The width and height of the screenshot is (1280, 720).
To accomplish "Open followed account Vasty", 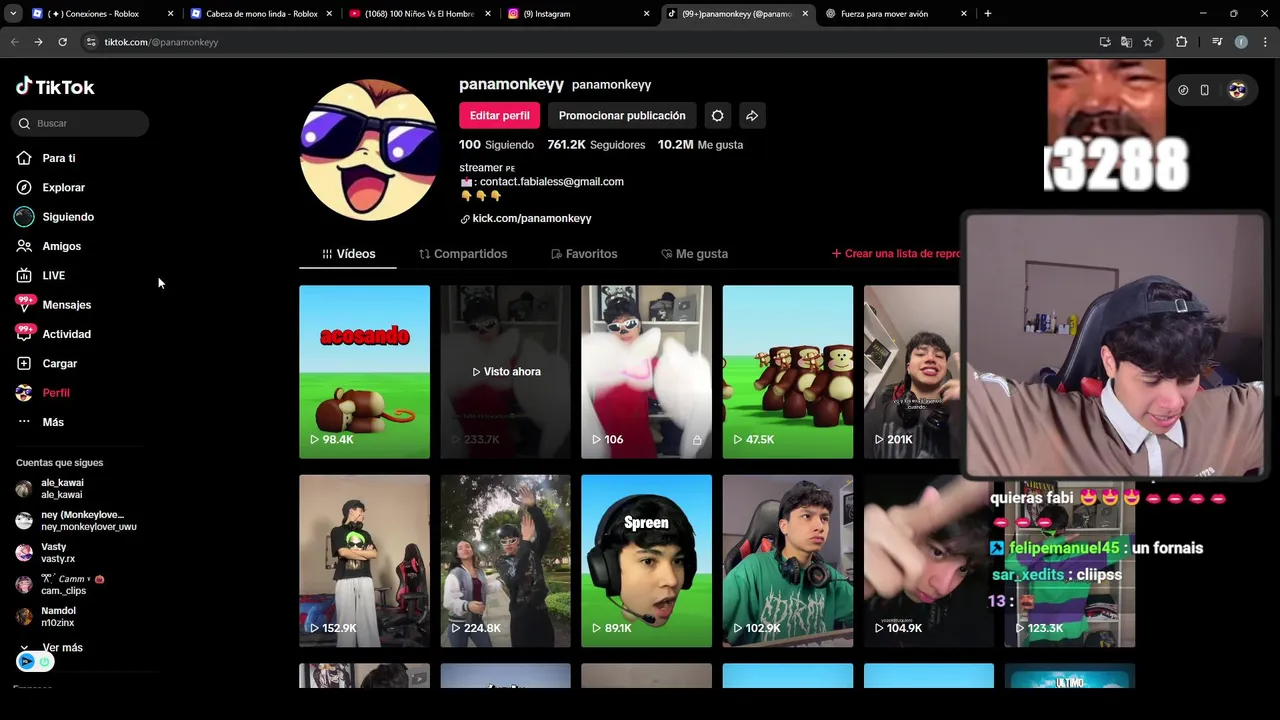I will (58, 553).
